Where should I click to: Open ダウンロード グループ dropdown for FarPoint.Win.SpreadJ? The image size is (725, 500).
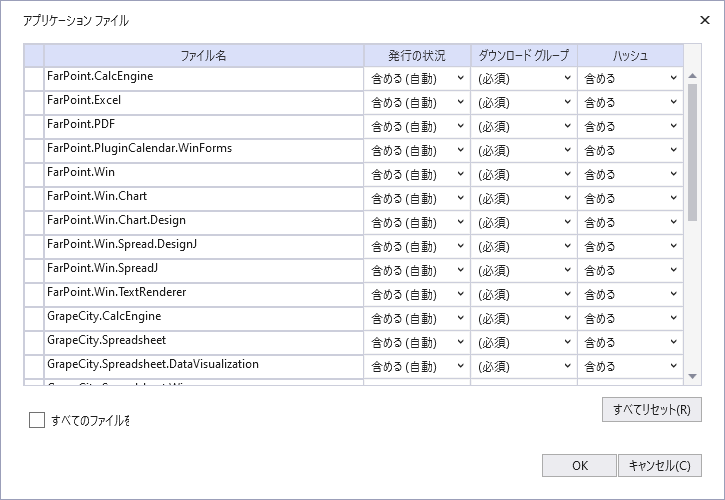[523, 270]
